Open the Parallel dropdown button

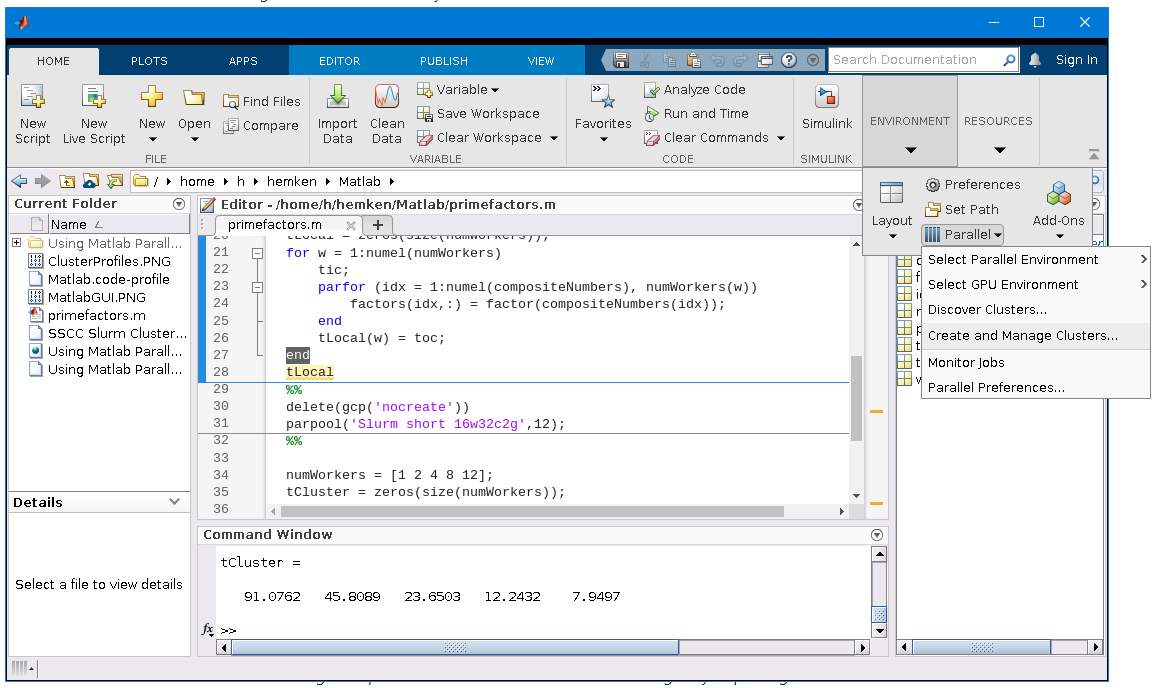click(962, 234)
